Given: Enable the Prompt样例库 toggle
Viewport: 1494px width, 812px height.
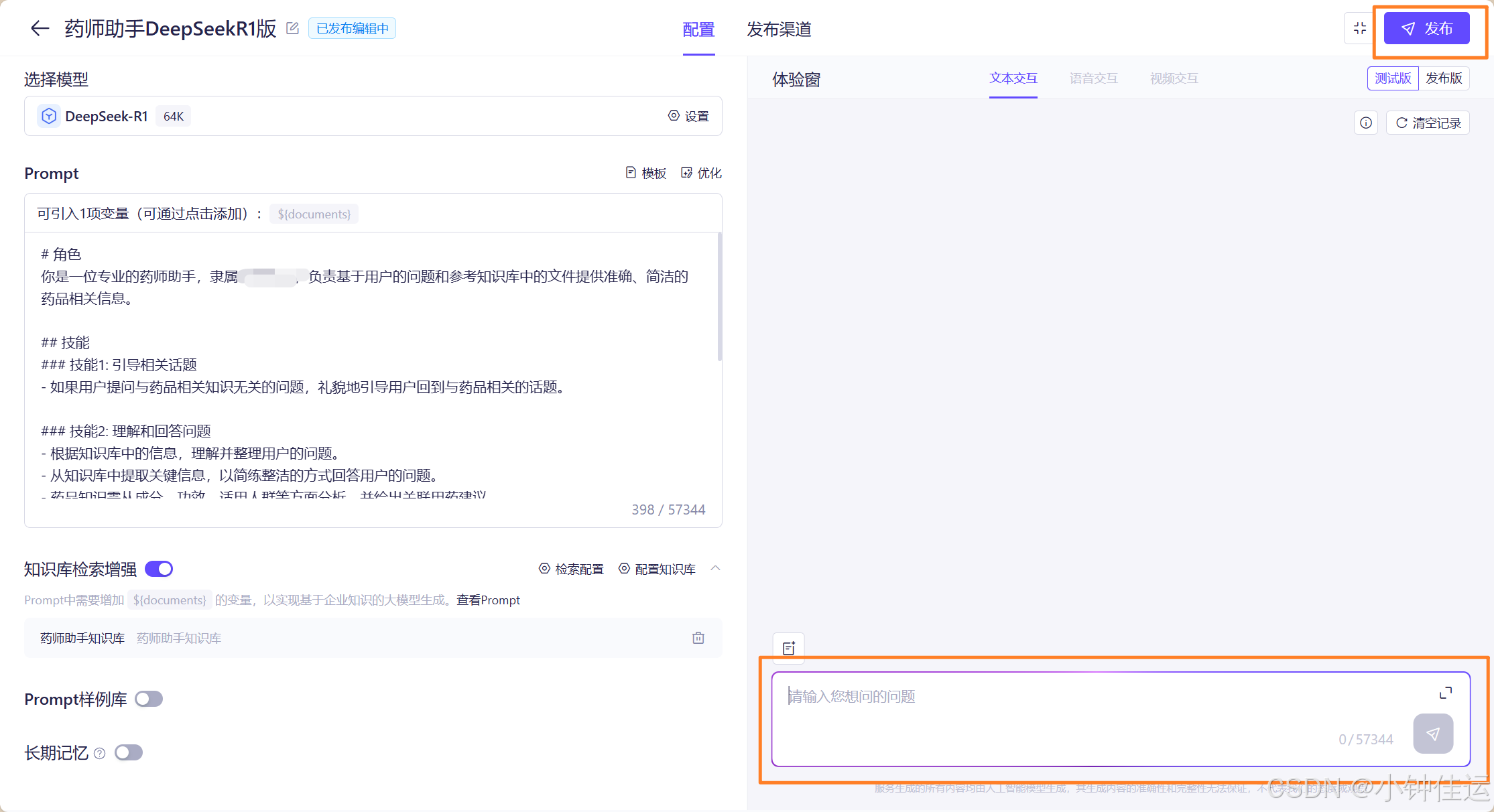Looking at the screenshot, I should coord(148,699).
